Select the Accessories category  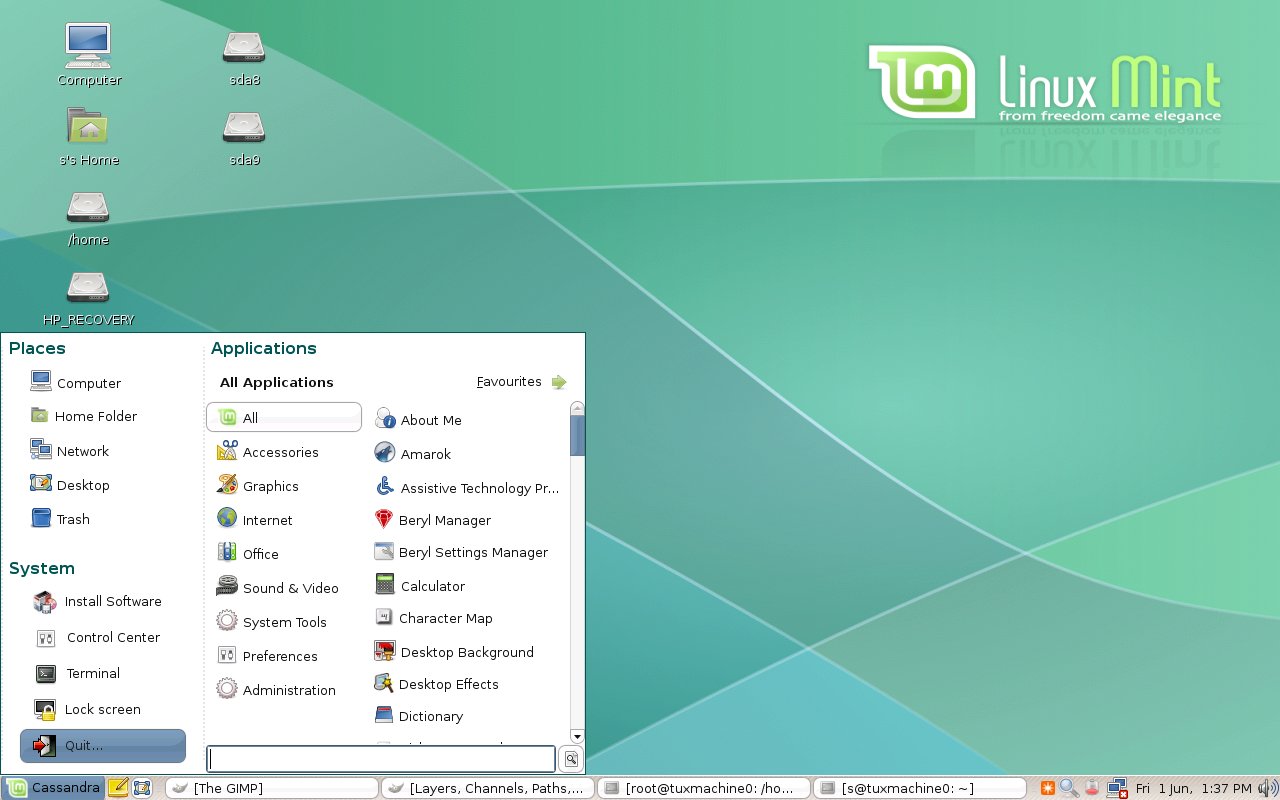click(268, 452)
